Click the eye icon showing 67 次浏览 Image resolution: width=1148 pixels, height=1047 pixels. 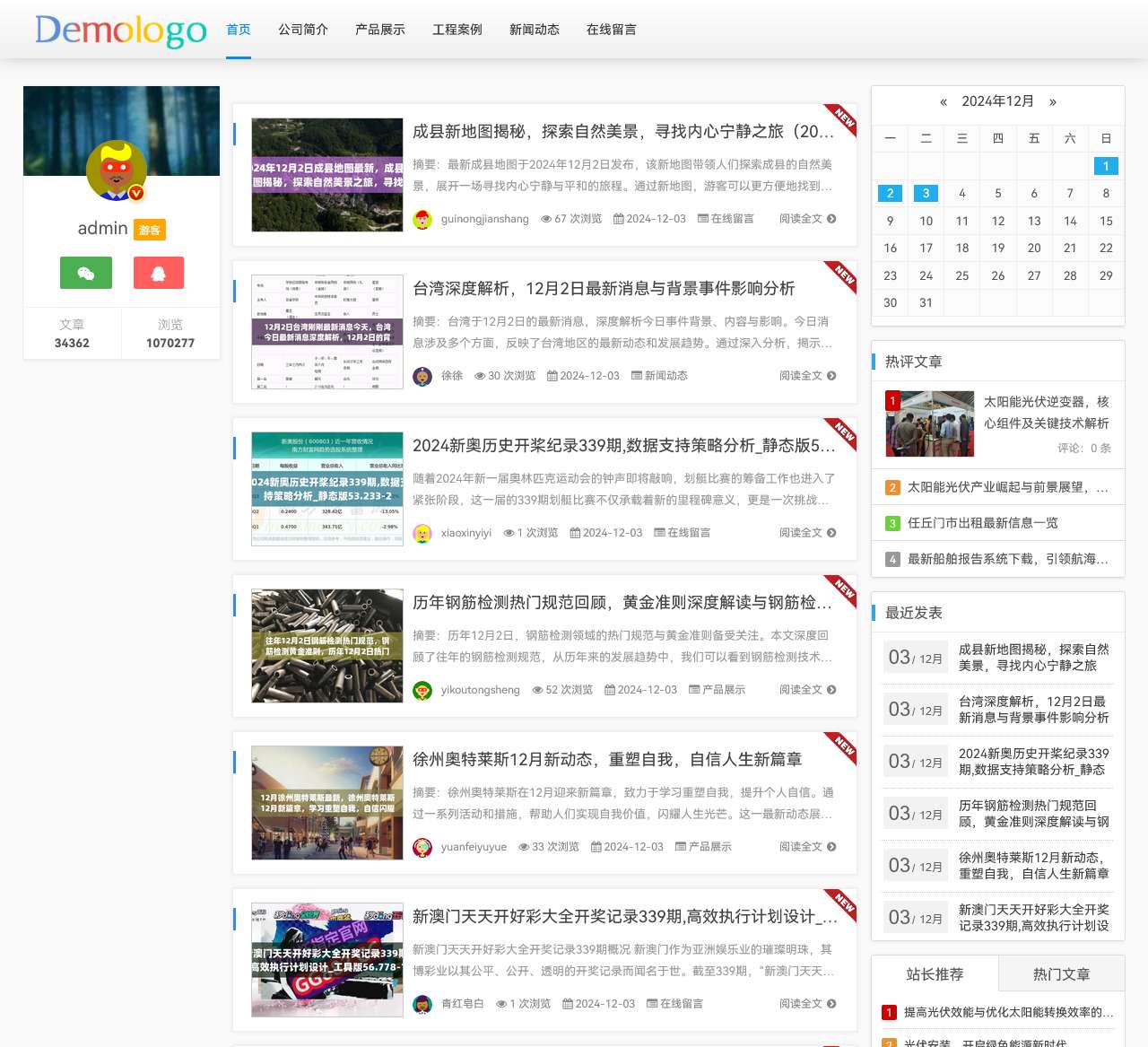click(x=546, y=219)
